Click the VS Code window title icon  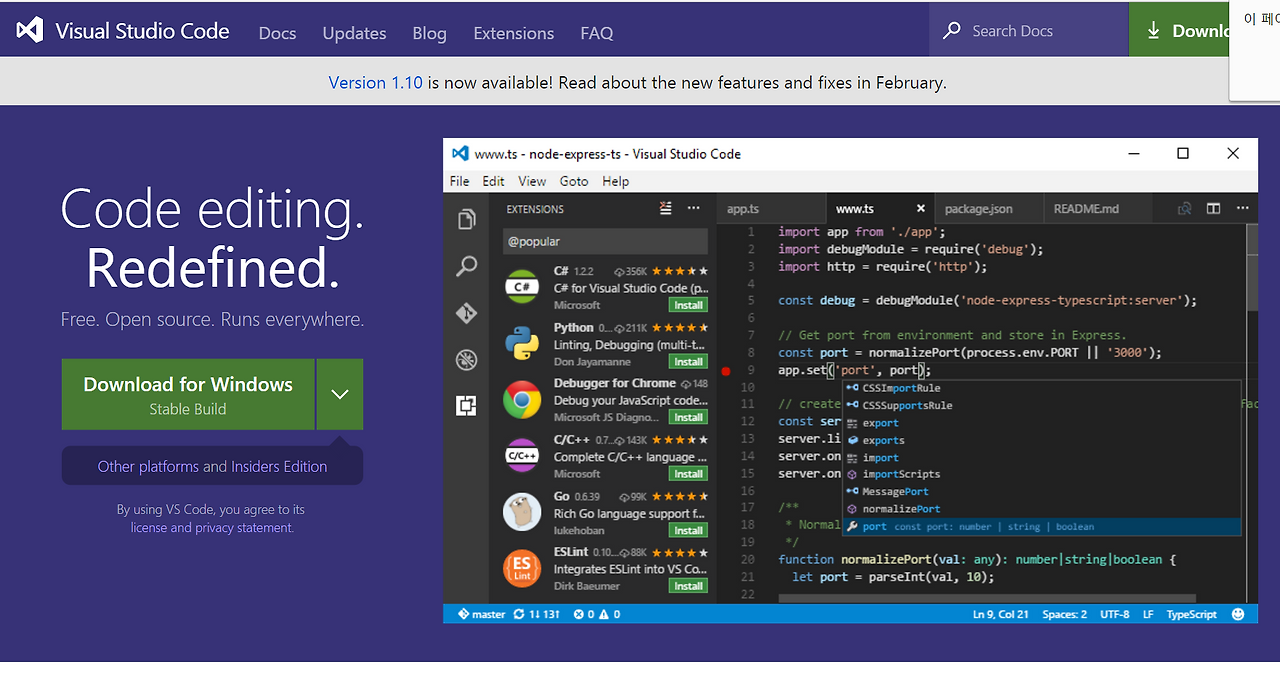460,153
